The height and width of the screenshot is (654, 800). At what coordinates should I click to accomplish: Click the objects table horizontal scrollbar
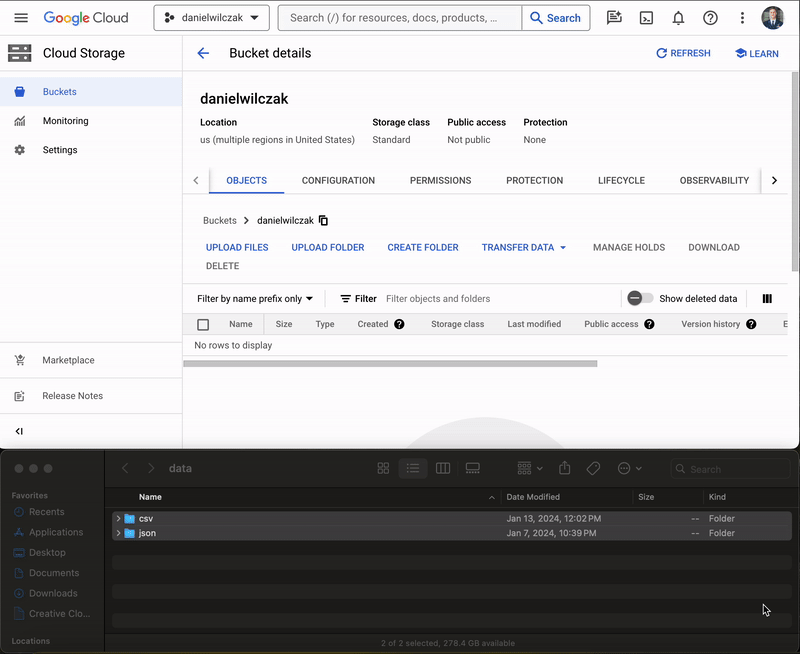coord(390,364)
